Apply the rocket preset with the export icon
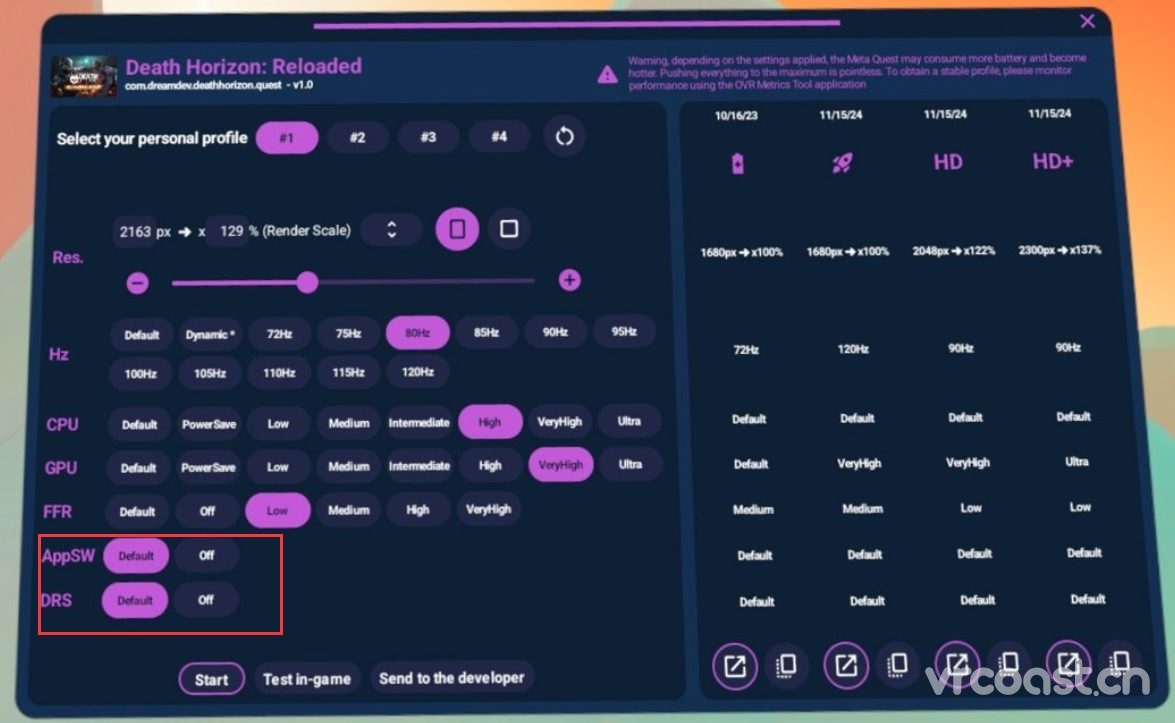This screenshot has width=1175, height=723. coord(845,665)
